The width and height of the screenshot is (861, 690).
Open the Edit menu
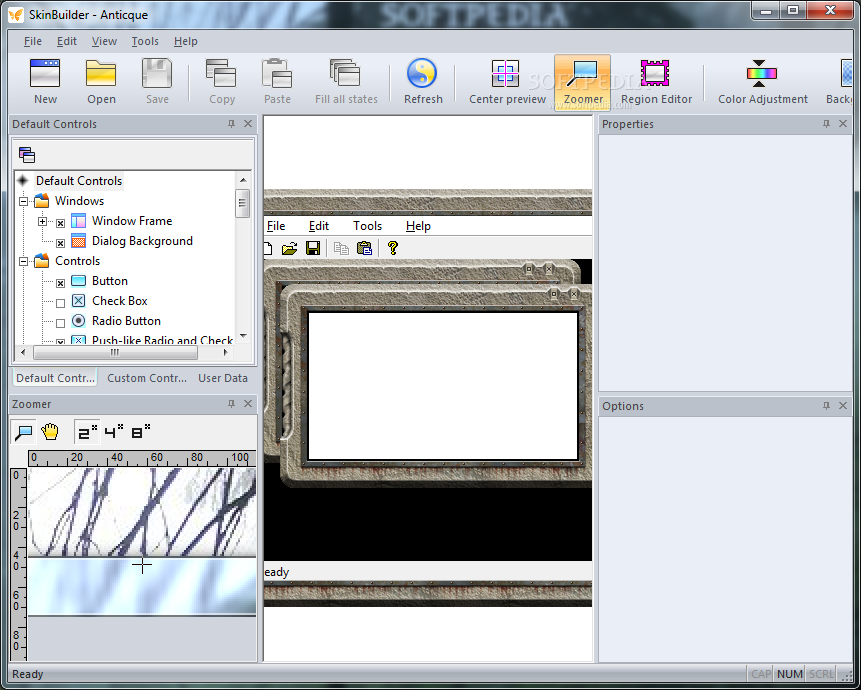tap(67, 41)
